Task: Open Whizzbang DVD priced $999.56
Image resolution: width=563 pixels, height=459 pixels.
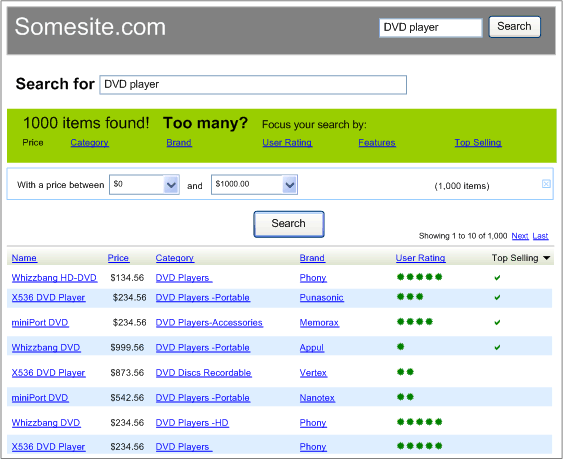Action: point(46,348)
